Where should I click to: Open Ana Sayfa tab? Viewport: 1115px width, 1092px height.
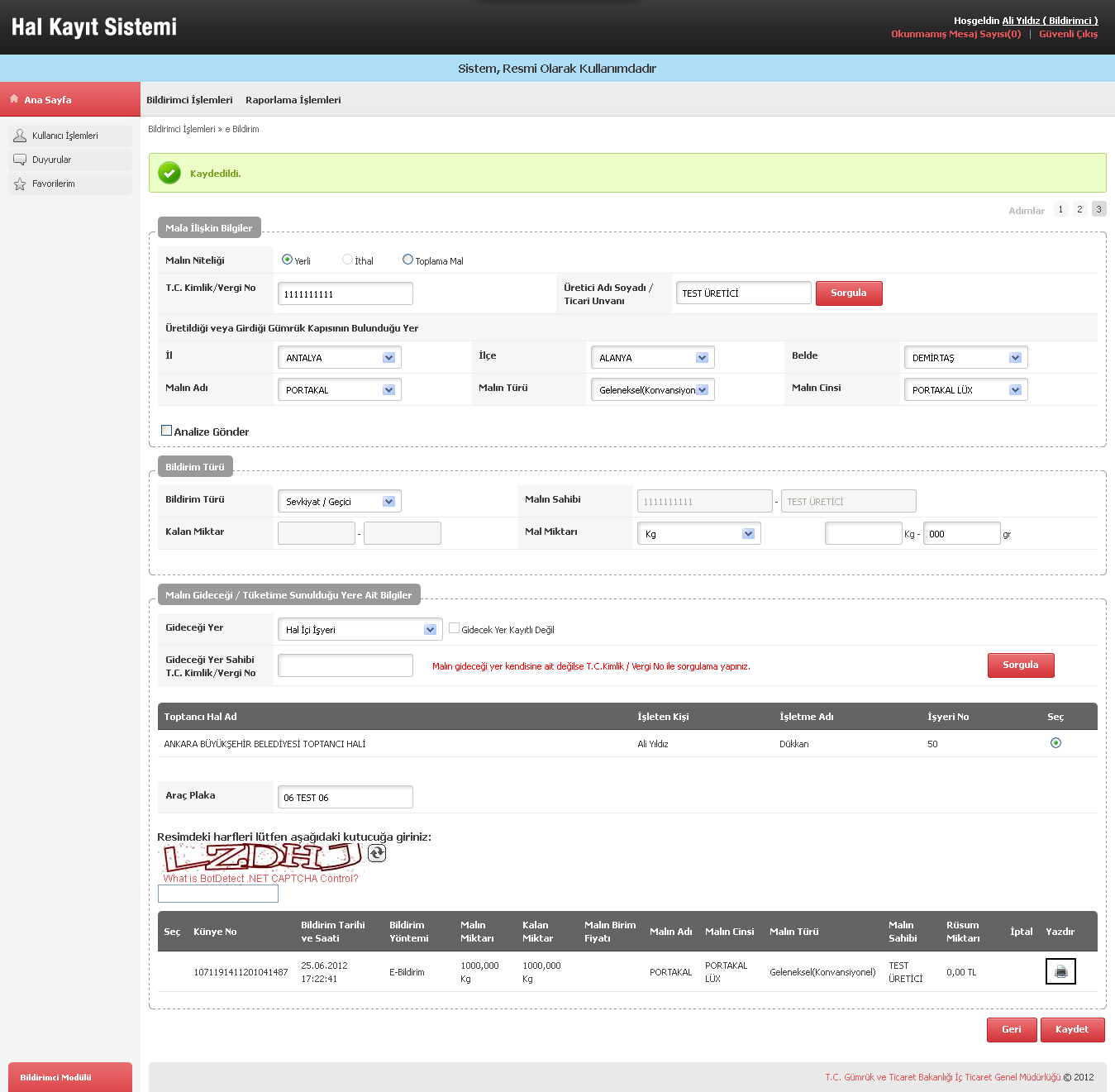click(70, 99)
